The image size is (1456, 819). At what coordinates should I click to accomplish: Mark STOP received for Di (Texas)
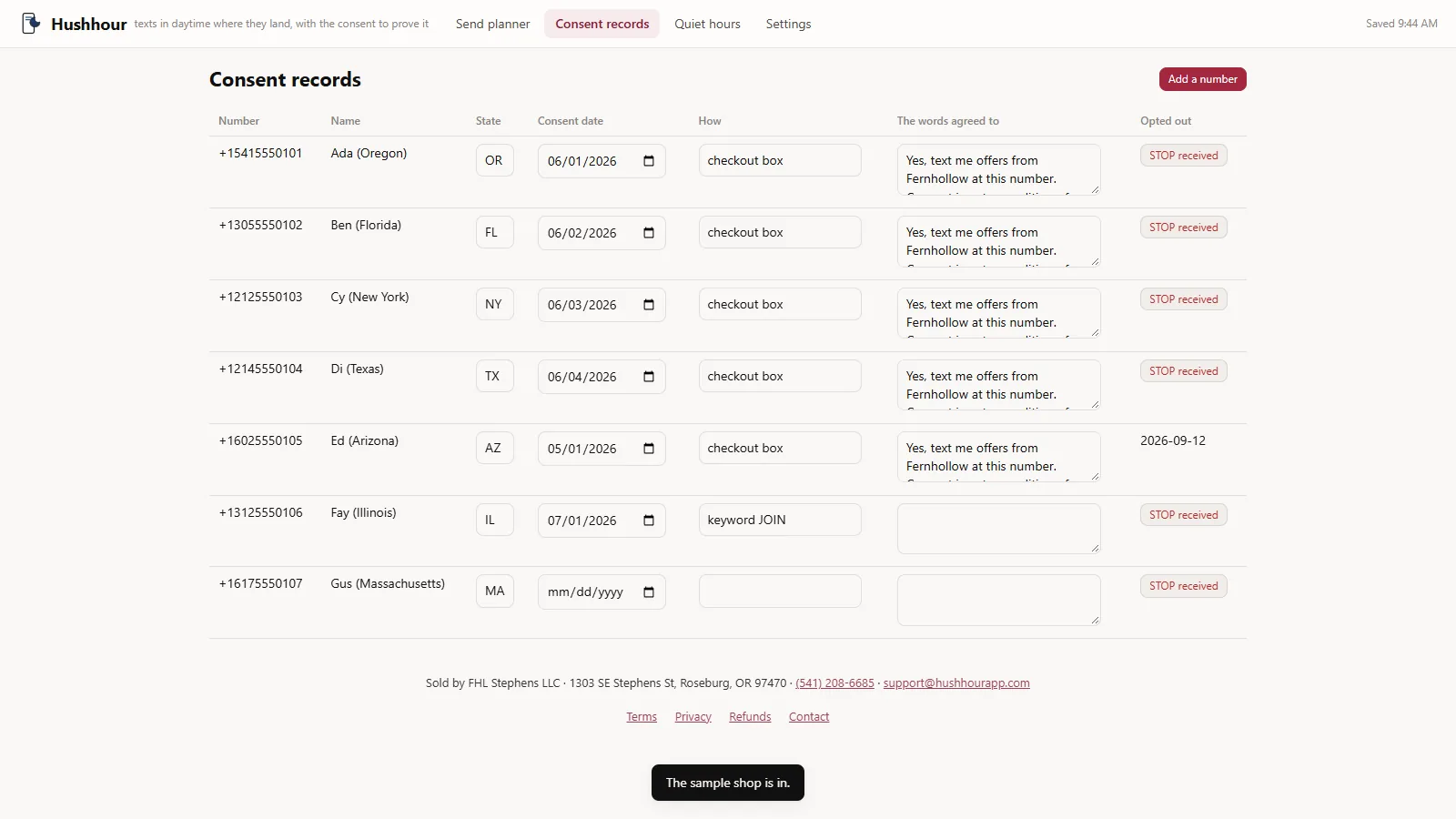1183,371
